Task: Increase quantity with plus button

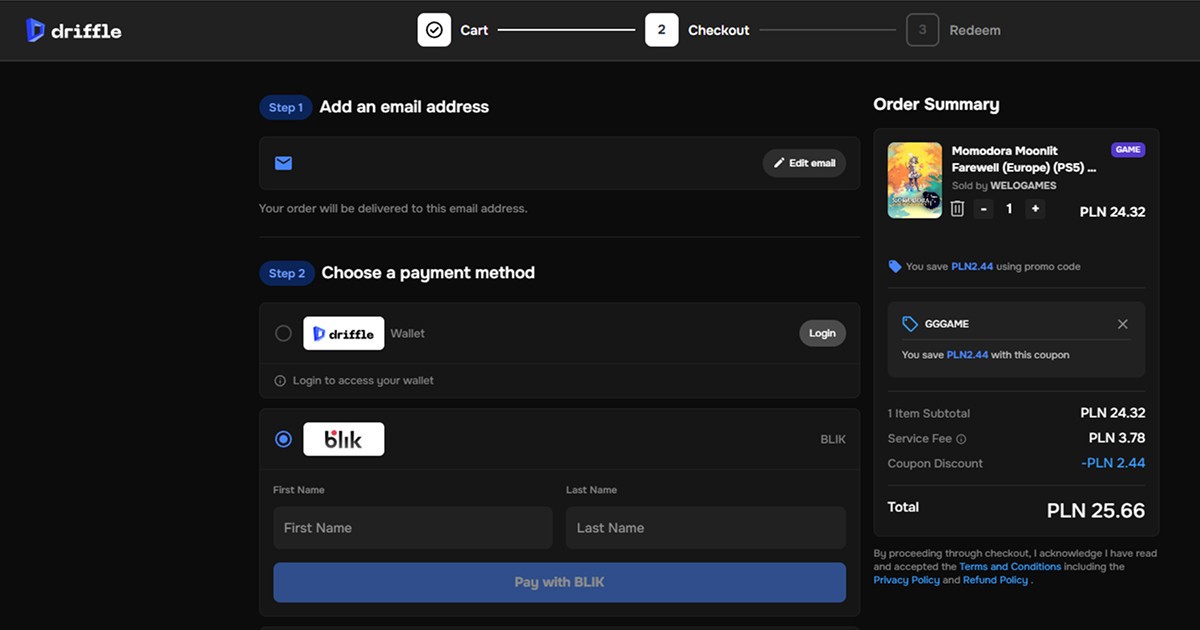Action: pos(1035,208)
